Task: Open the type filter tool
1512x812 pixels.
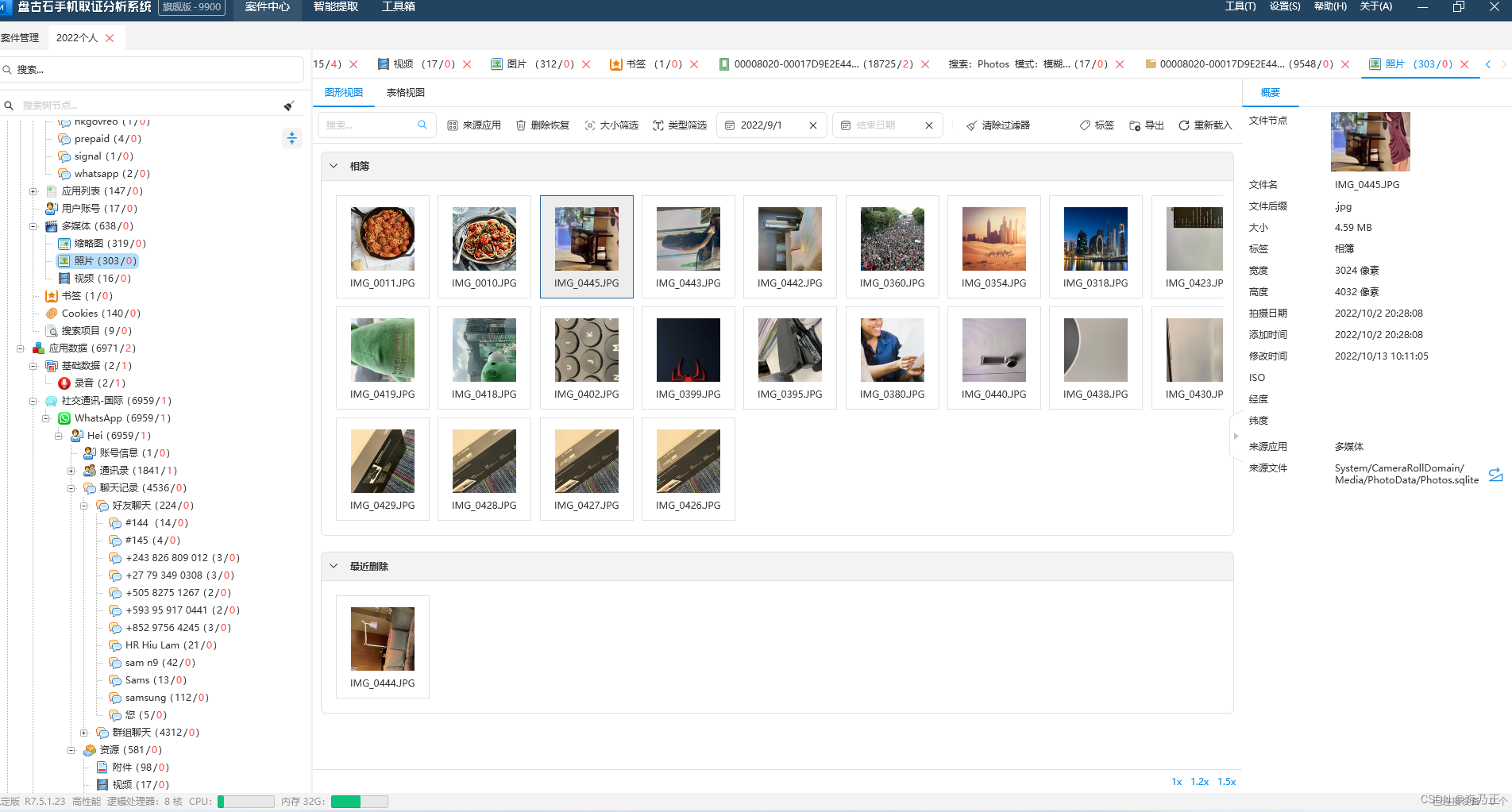Action: [680, 125]
